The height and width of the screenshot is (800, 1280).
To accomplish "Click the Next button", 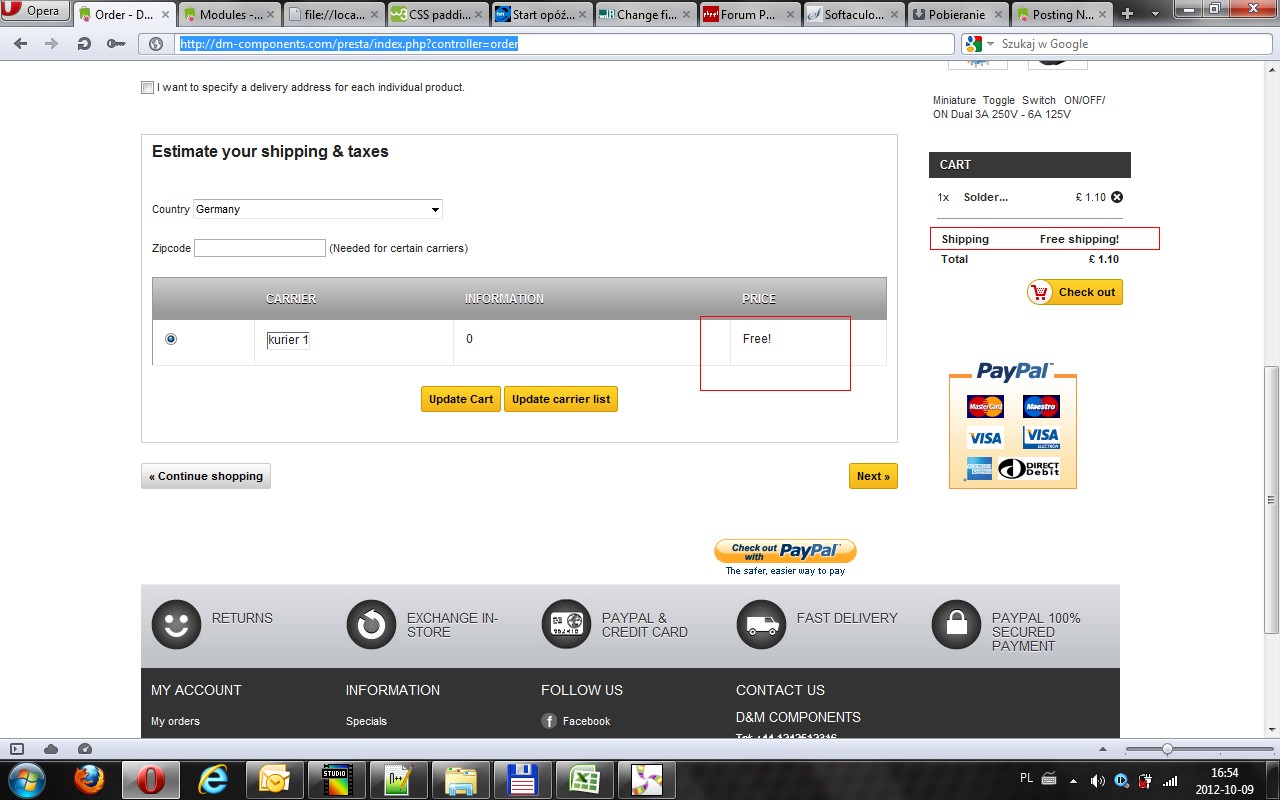I will pos(873,476).
